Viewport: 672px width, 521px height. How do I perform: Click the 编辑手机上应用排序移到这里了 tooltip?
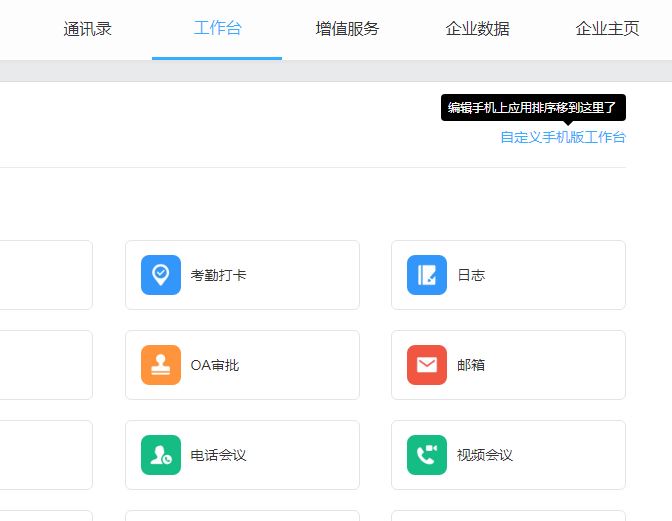(533, 108)
